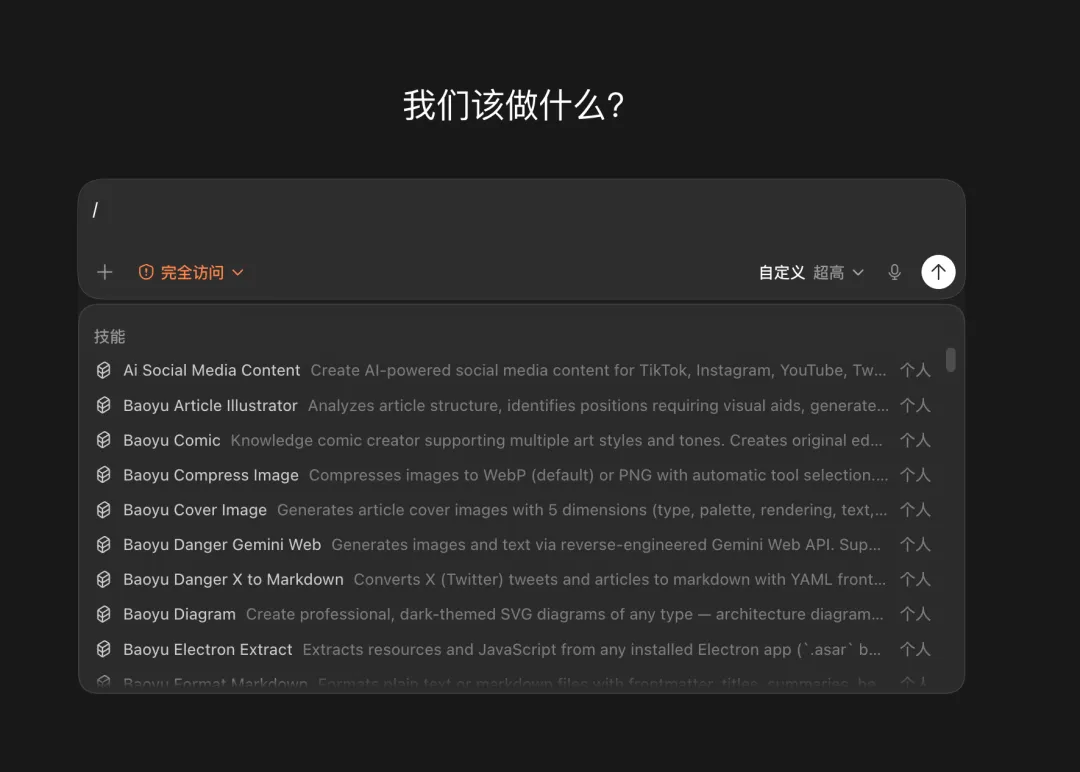The width and height of the screenshot is (1080, 772).
Task: Click 个人 tag on Baoyu Compress Image row
Action: coord(915,474)
